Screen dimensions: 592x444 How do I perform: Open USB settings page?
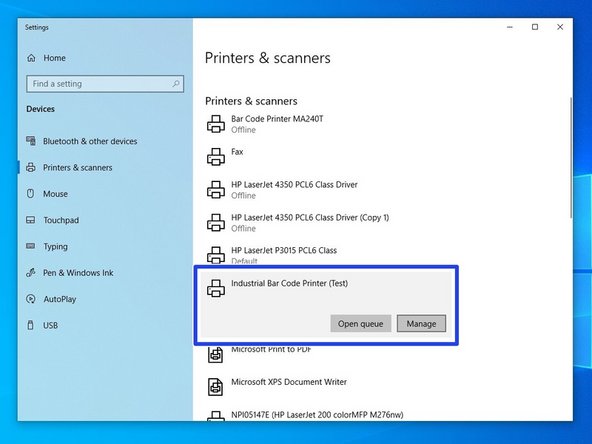50,325
